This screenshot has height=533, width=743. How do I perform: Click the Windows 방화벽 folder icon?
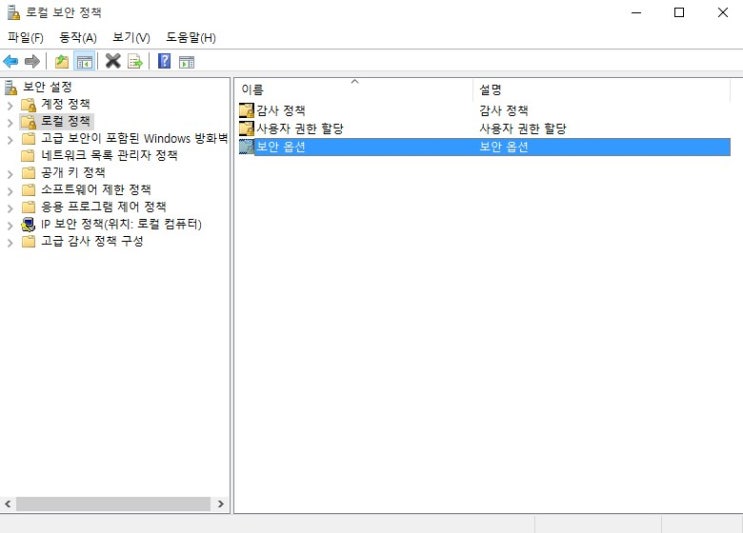(28, 139)
